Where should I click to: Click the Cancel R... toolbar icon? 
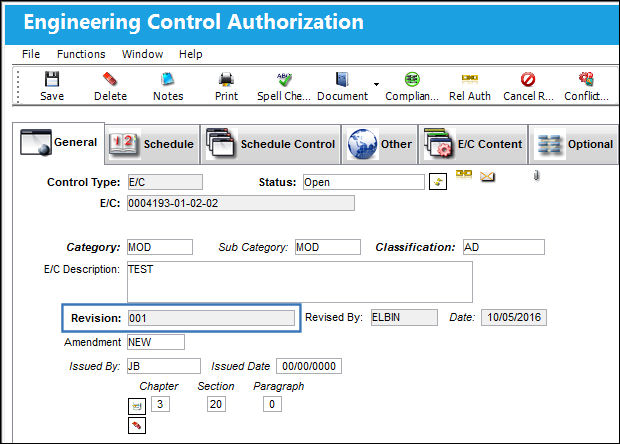528,79
